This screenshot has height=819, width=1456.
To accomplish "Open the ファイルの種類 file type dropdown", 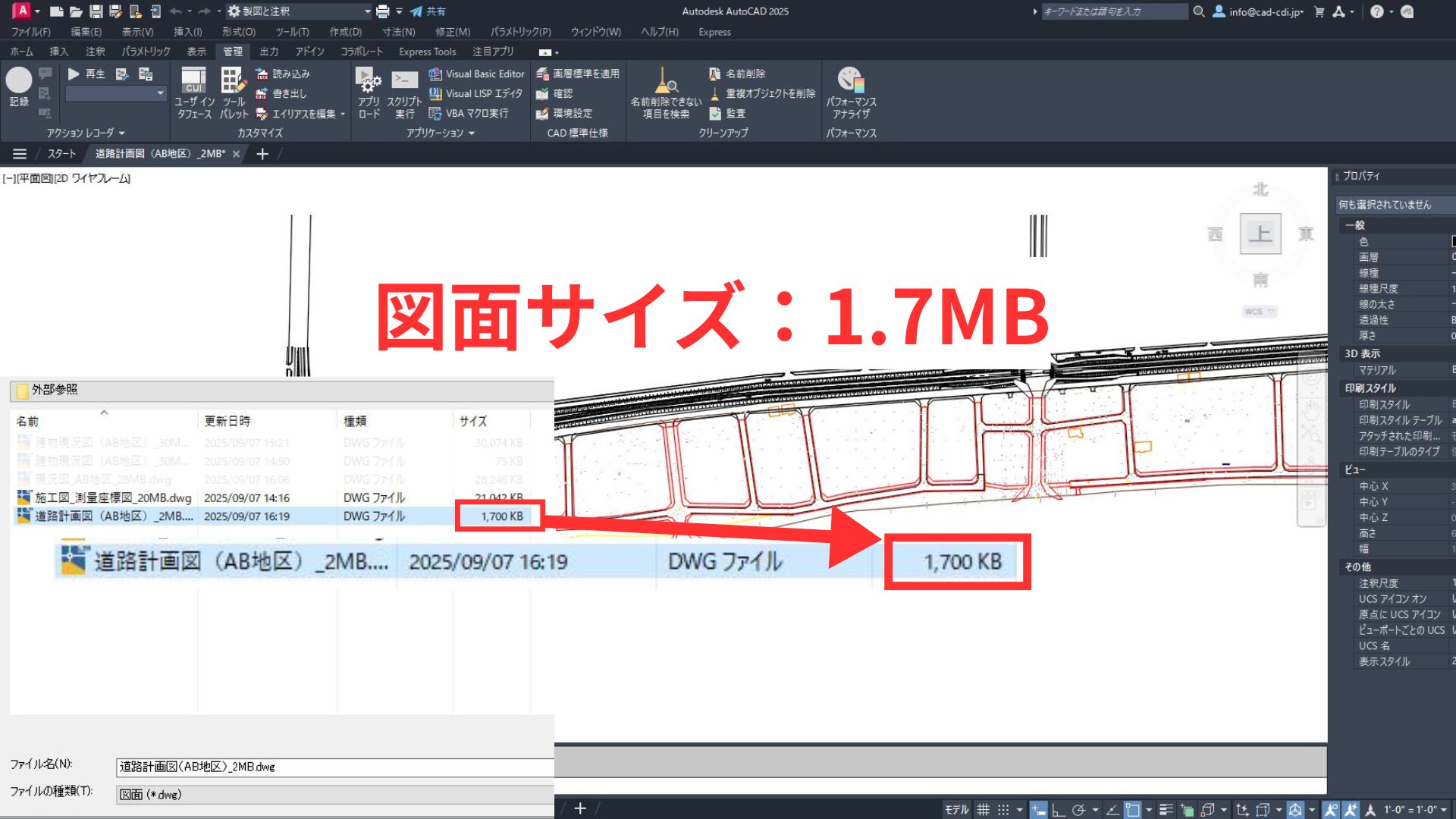I will click(334, 793).
